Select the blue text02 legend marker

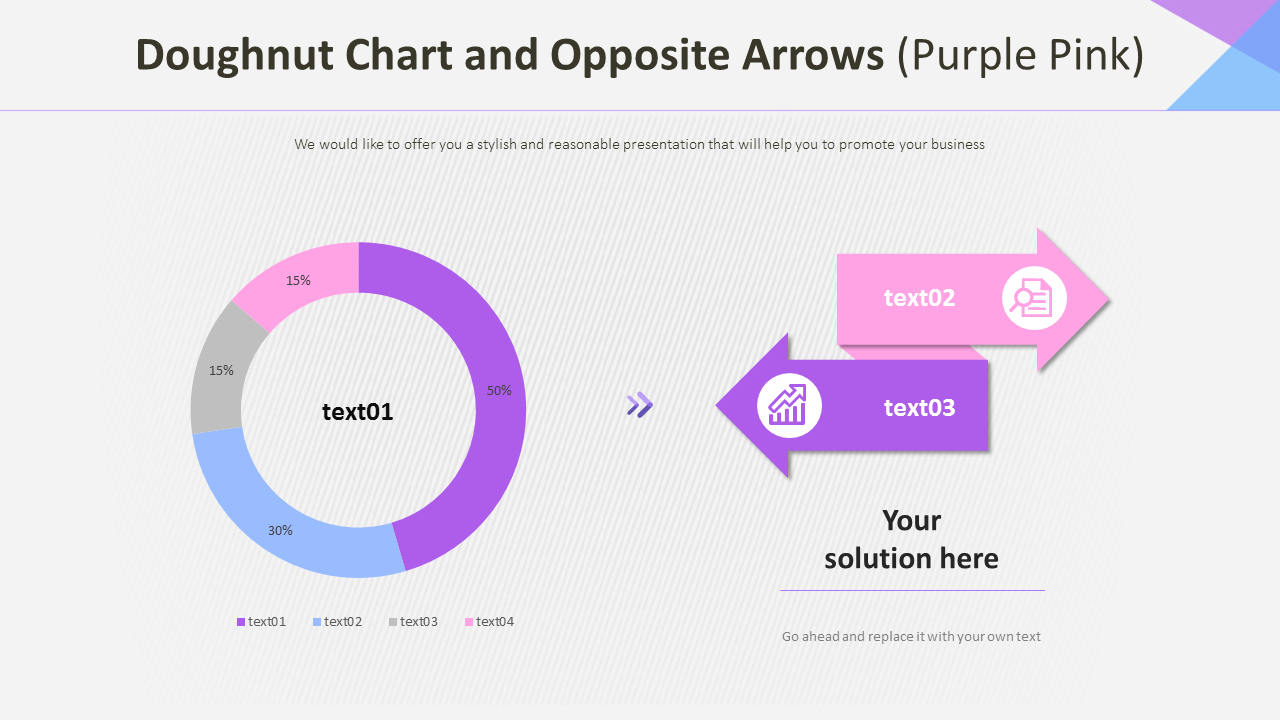coord(317,622)
